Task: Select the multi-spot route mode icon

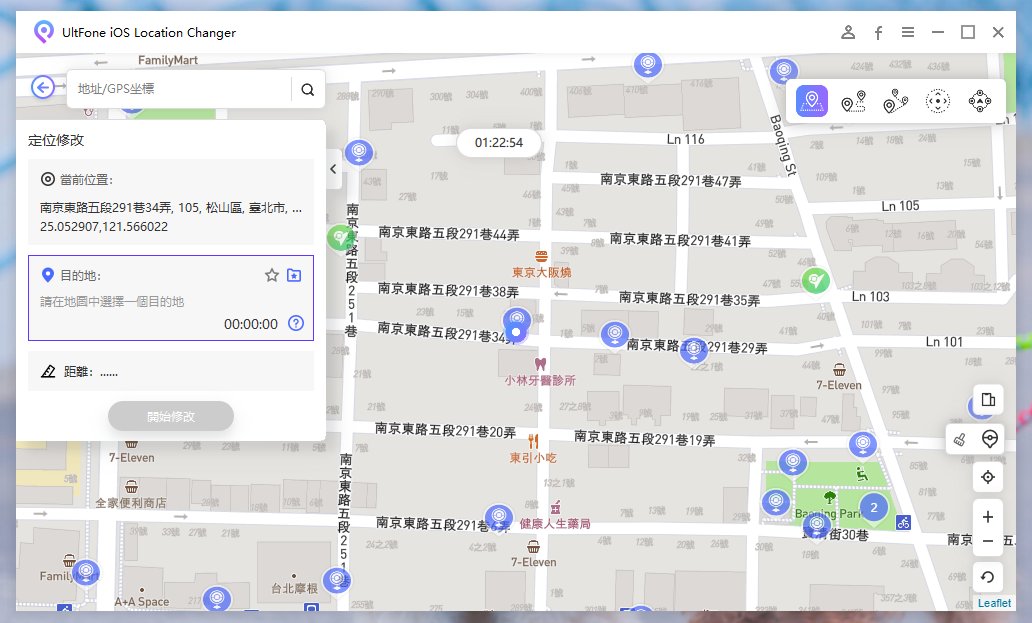Action: (x=896, y=101)
